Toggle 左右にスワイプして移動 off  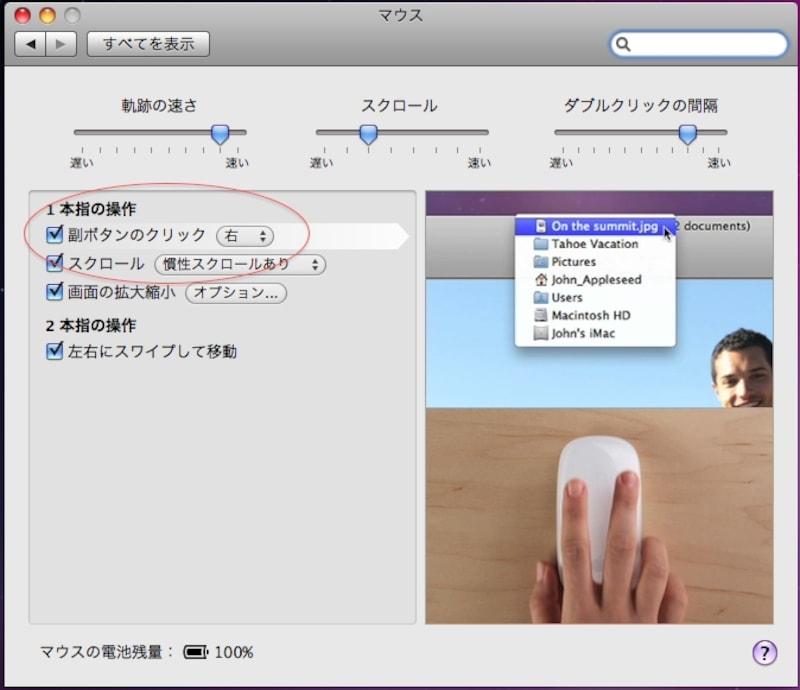54,351
